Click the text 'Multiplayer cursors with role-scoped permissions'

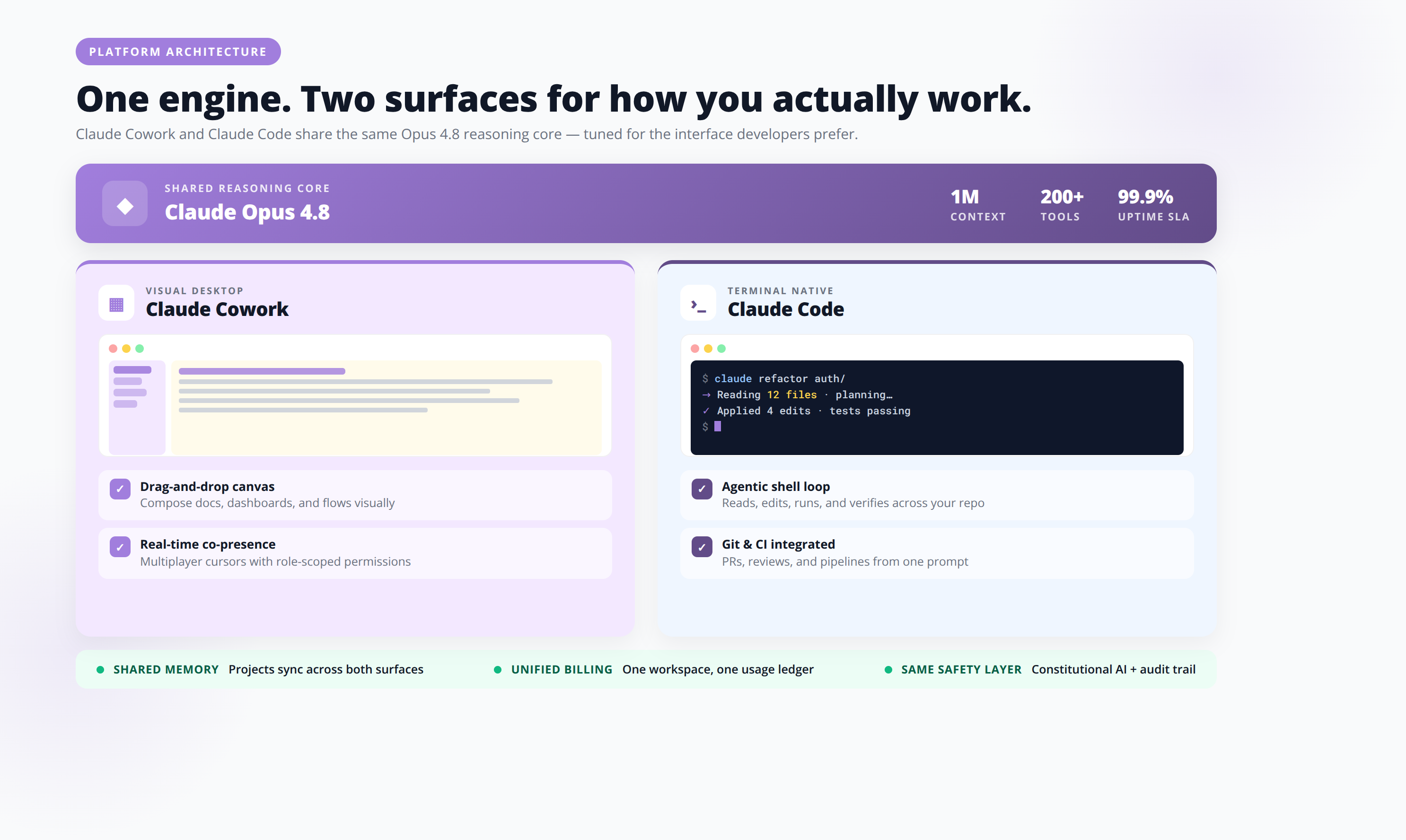point(275,561)
